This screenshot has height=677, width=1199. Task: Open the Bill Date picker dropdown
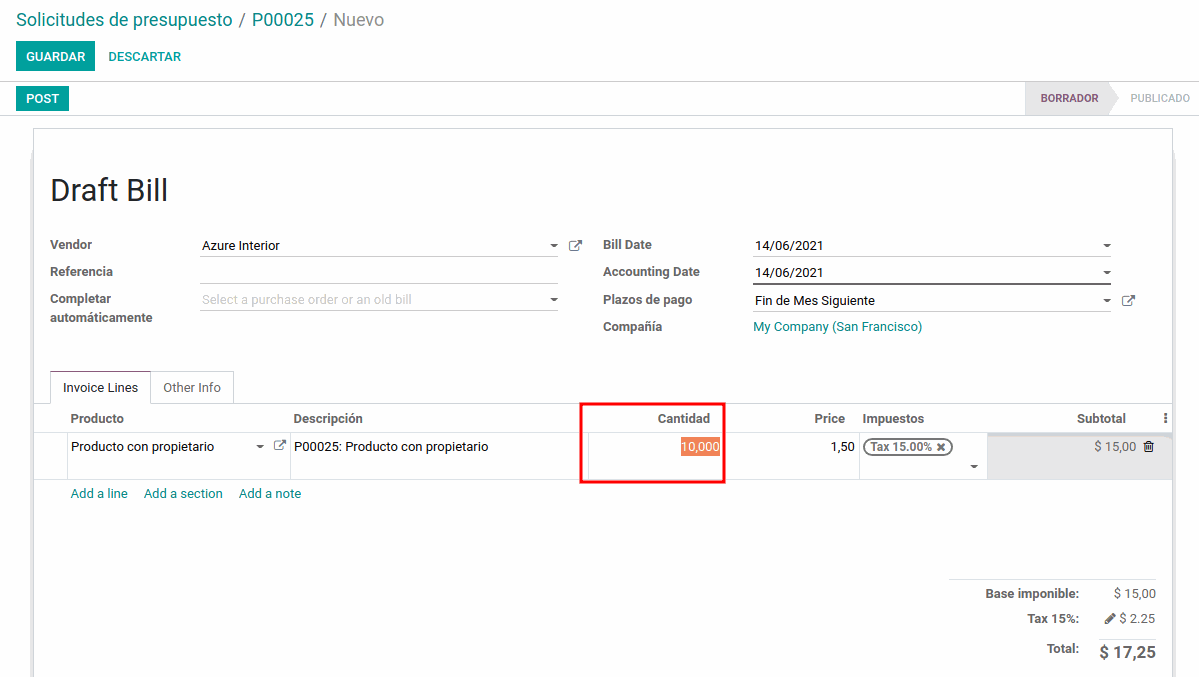click(x=1106, y=246)
